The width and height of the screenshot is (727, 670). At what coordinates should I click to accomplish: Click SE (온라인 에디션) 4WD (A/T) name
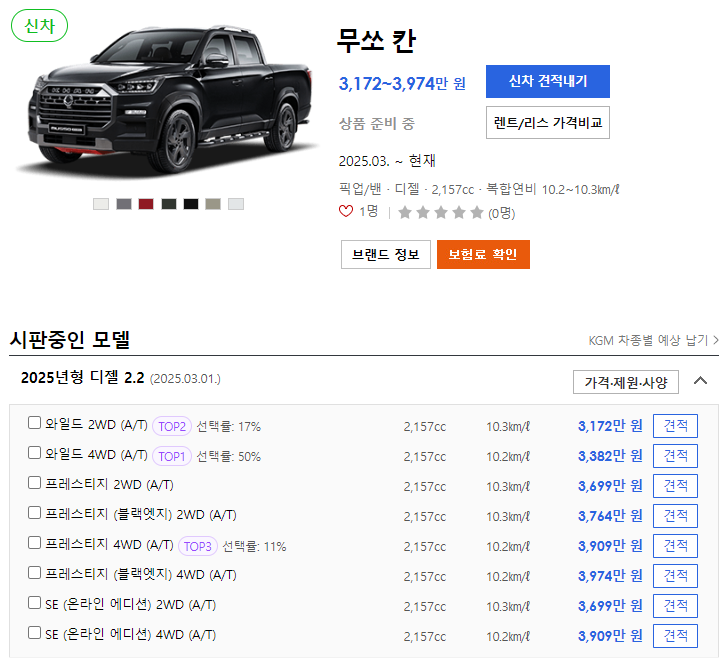(x=131, y=635)
